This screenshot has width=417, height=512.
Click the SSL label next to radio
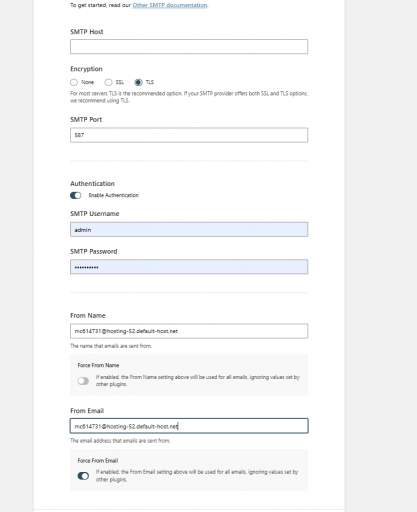click(120, 82)
